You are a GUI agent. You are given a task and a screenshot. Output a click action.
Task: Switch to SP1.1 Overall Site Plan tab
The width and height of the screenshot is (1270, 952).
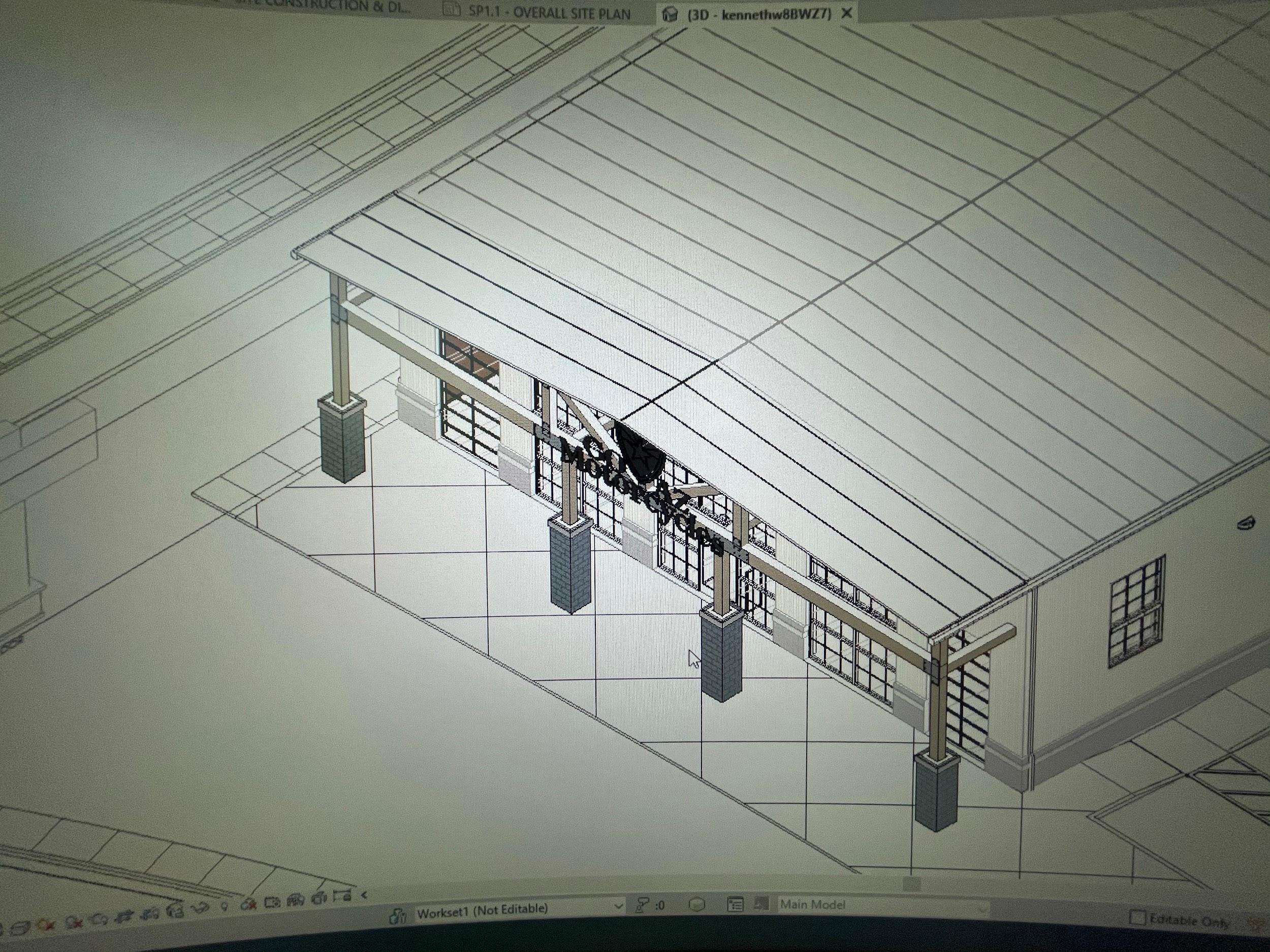click(x=549, y=13)
